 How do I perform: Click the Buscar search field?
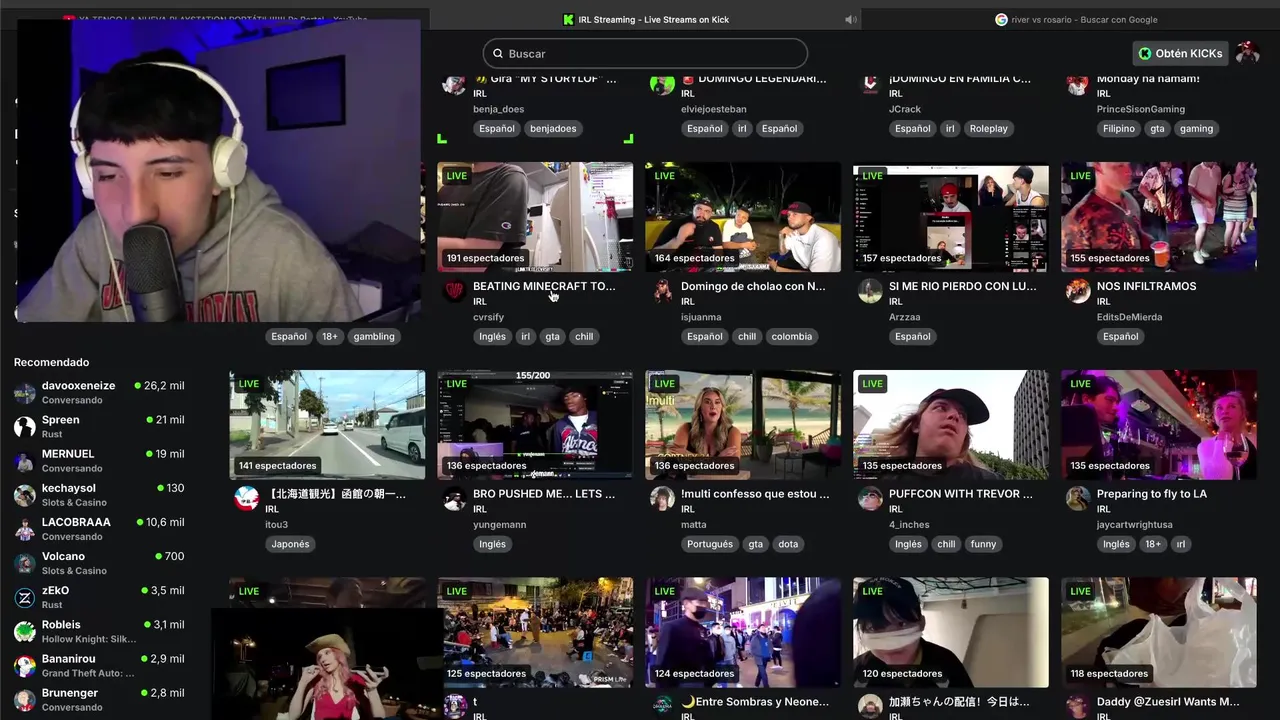click(x=645, y=53)
